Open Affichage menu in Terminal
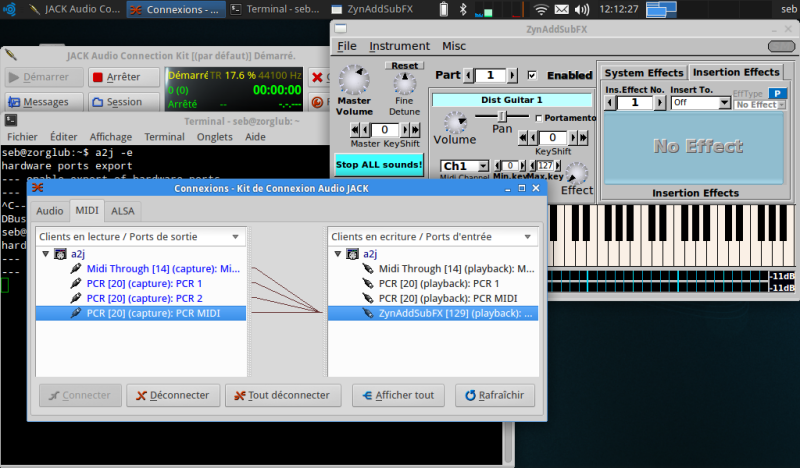This screenshot has height=468, width=800. pos(111,137)
